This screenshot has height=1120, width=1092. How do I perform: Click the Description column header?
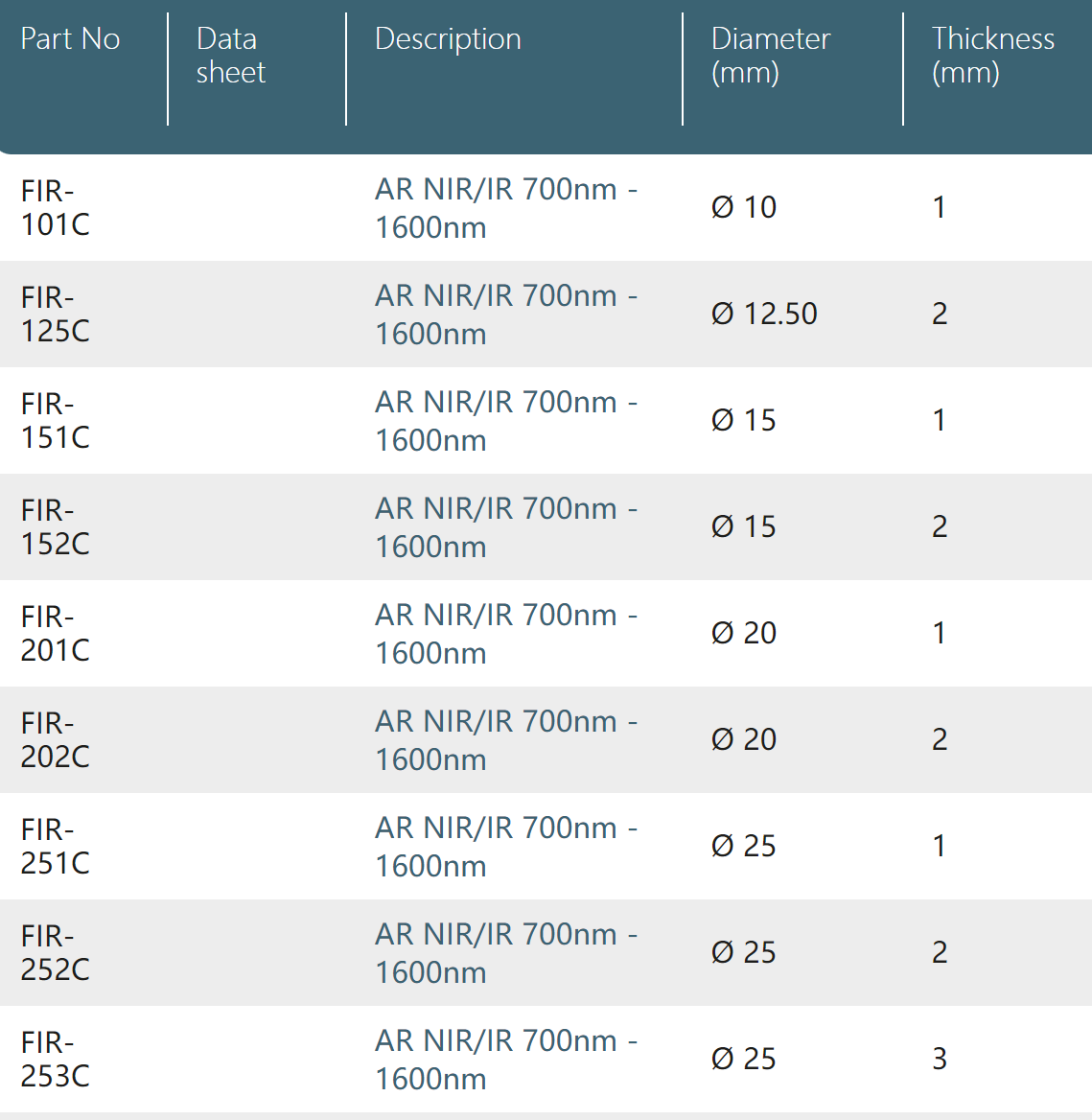click(x=448, y=39)
